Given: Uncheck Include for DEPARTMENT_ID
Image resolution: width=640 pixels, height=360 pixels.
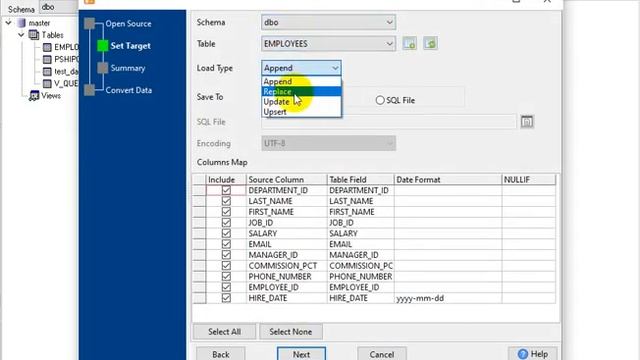Looking at the screenshot, I should click(226, 190).
